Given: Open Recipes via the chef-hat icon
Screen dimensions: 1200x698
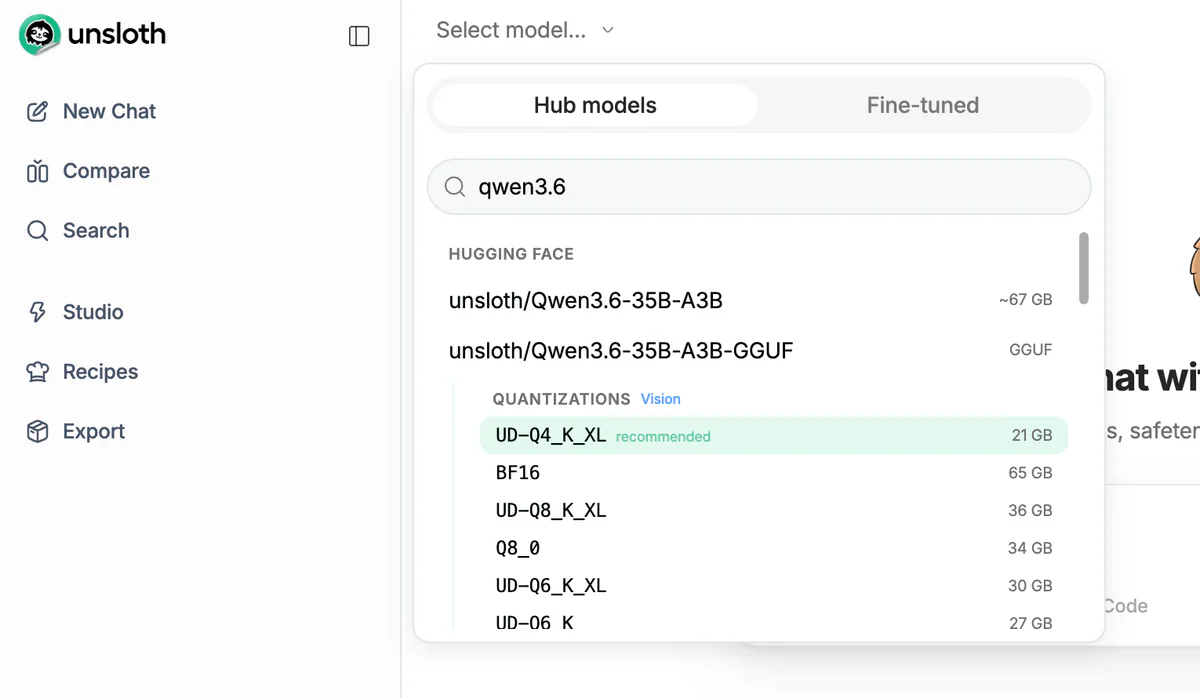Looking at the screenshot, I should click(x=37, y=371).
